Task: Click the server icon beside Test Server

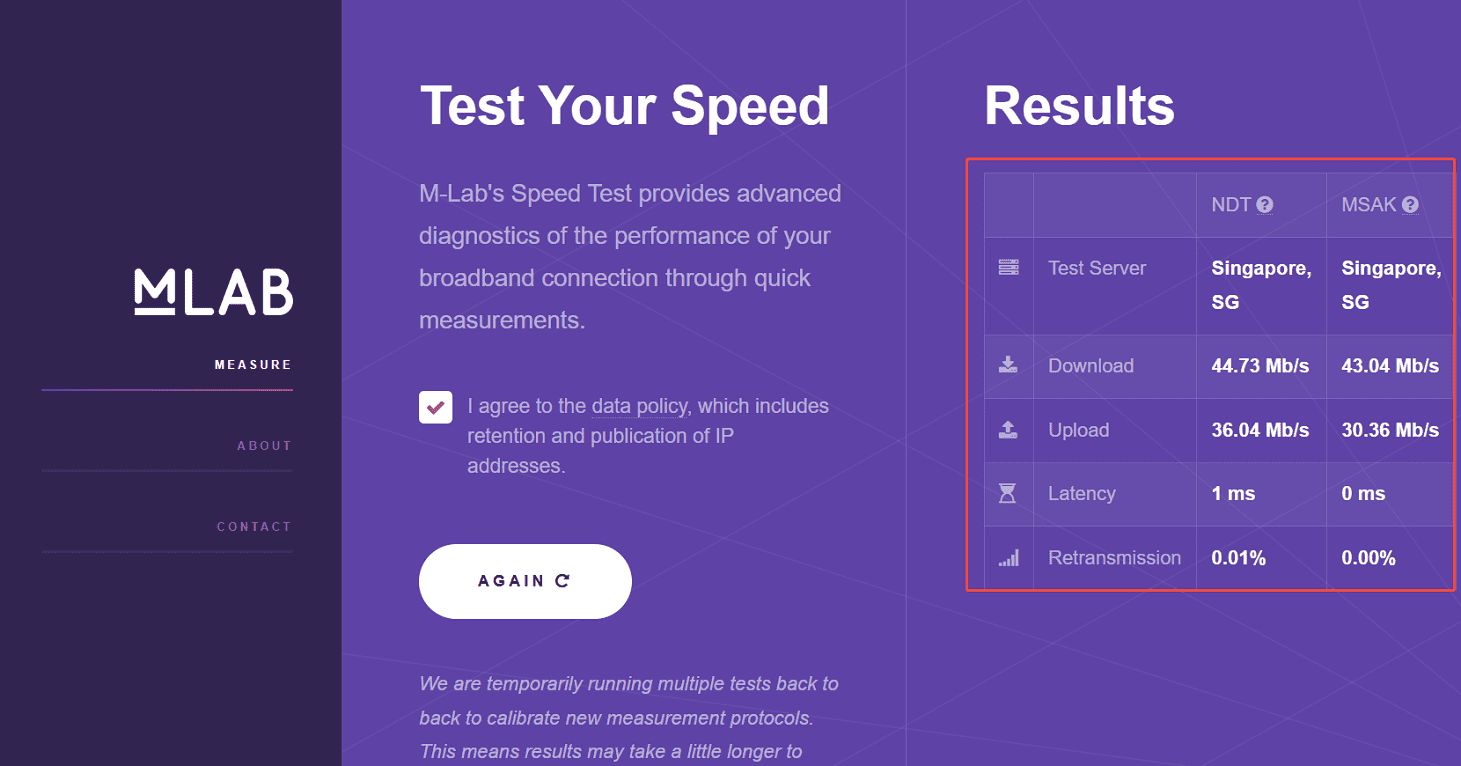Action: pos(1008,267)
